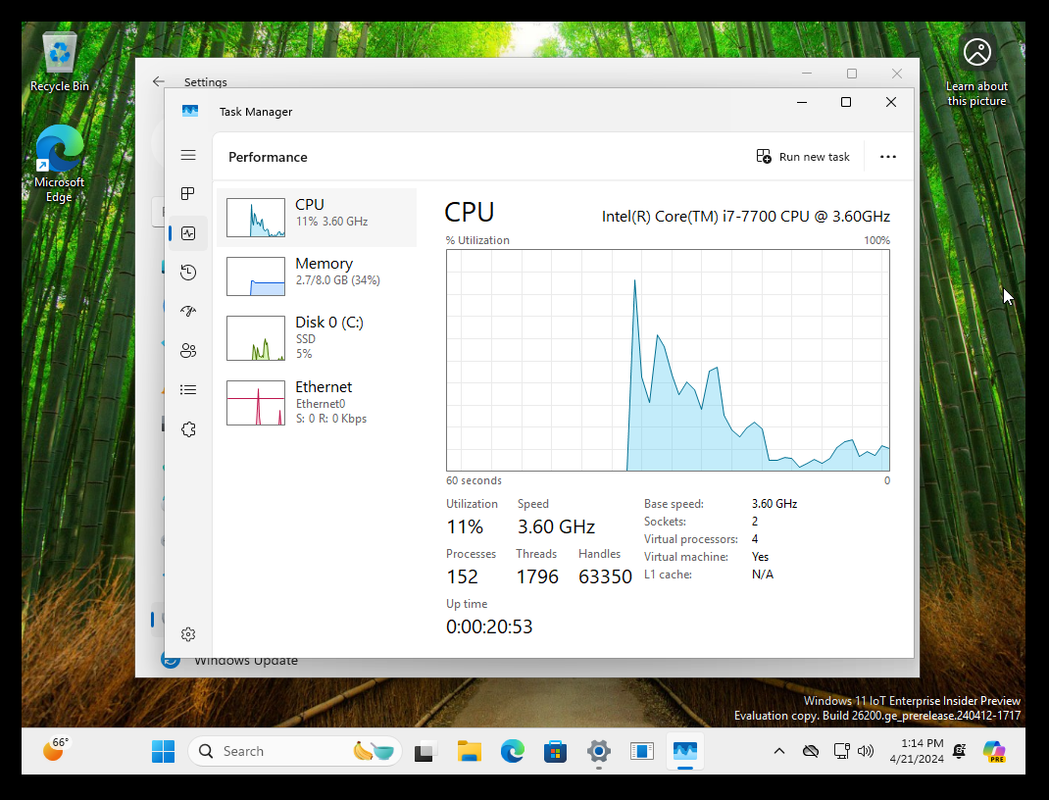This screenshot has height=800, width=1049.
Task: Click Run new task button
Action: coord(803,157)
